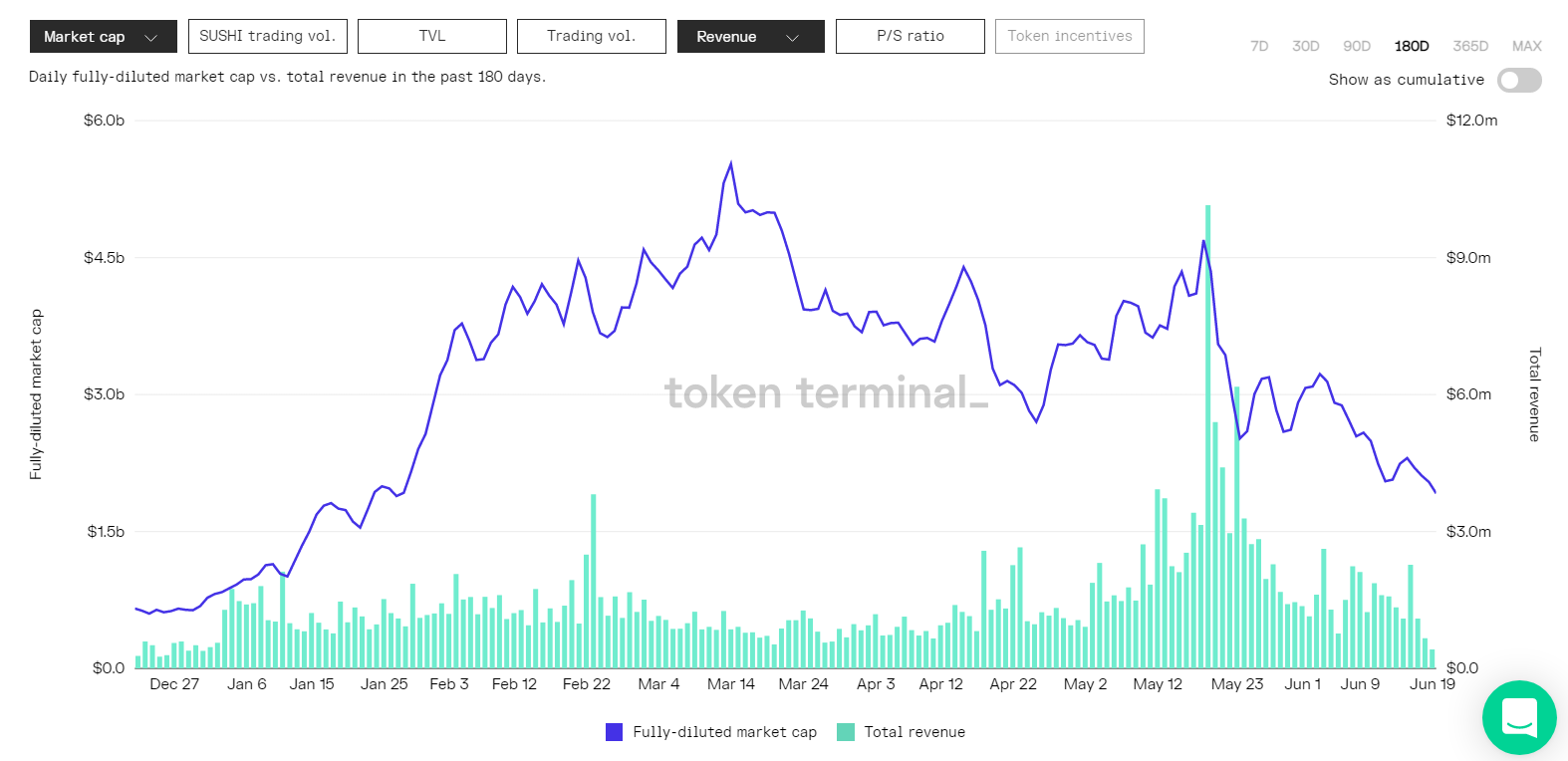Switch to the 30D time range

(1305, 46)
